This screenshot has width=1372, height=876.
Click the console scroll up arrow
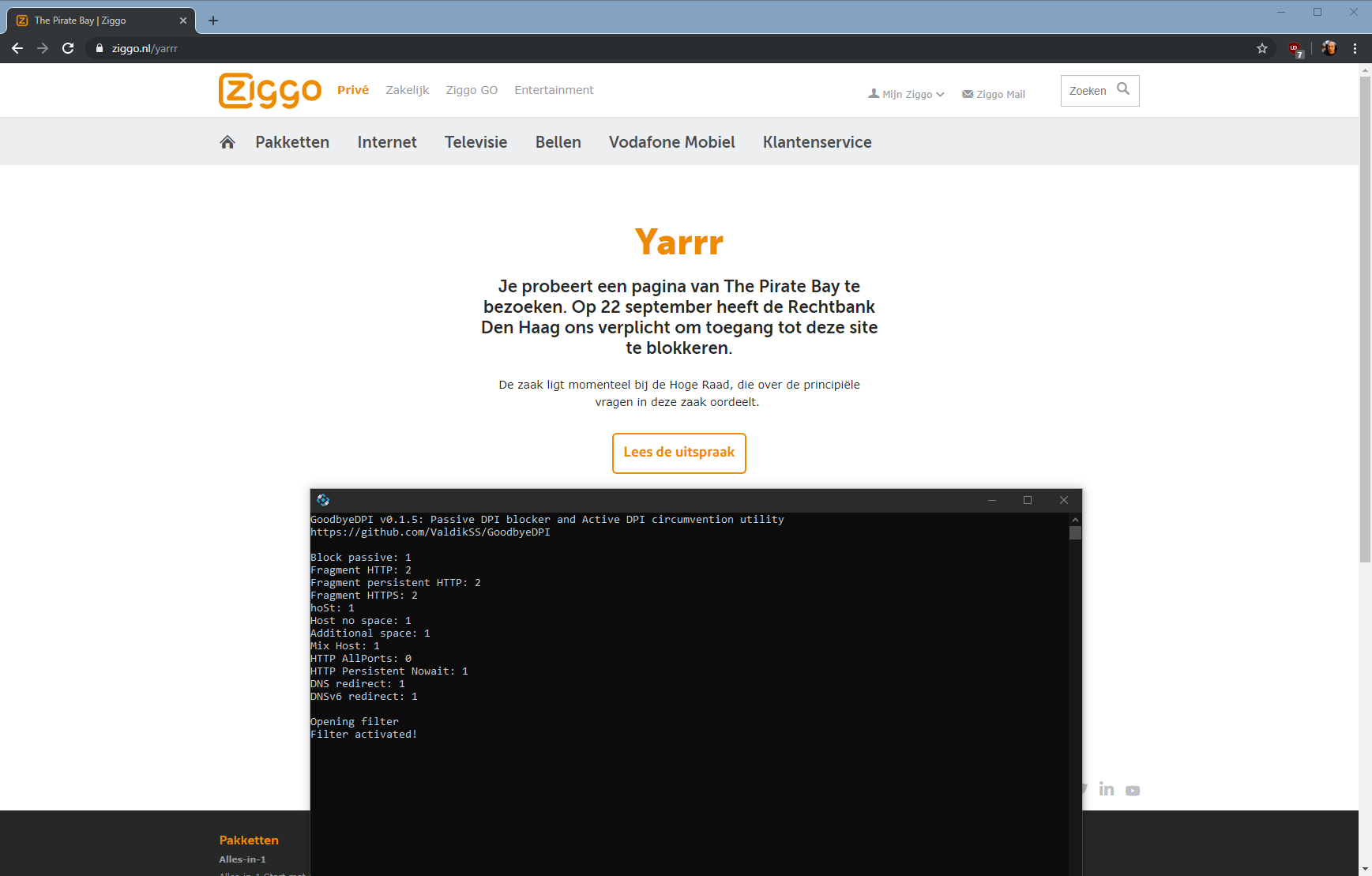point(1075,519)
